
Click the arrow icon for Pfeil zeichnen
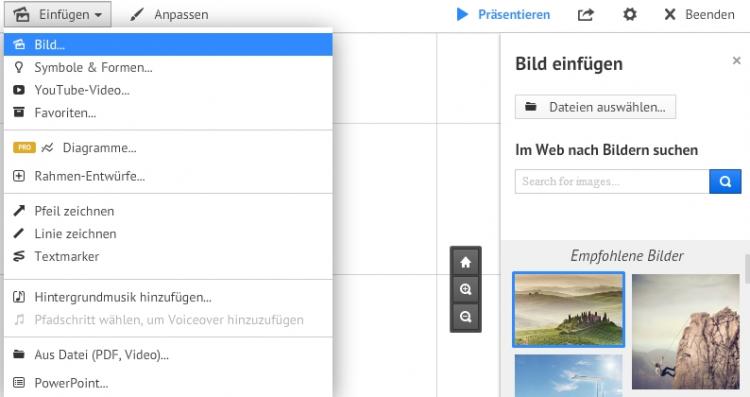pyautogui.click(x=19, y=210)
